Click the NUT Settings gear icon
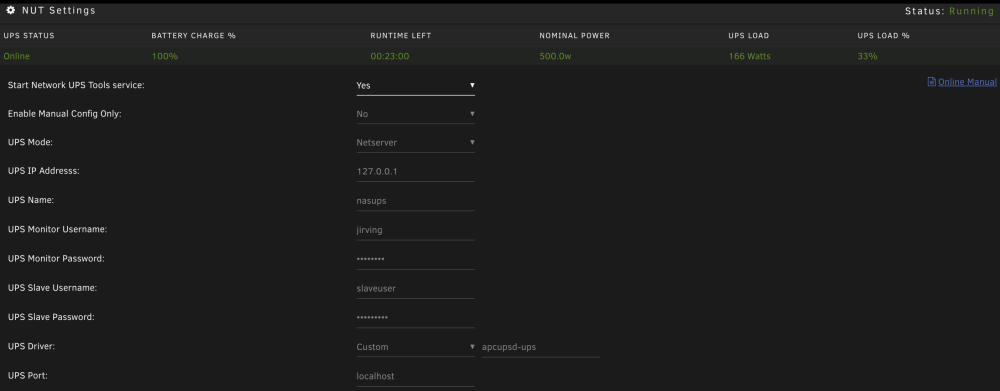This screenshot has height=391, width=1000. [11, 10]
